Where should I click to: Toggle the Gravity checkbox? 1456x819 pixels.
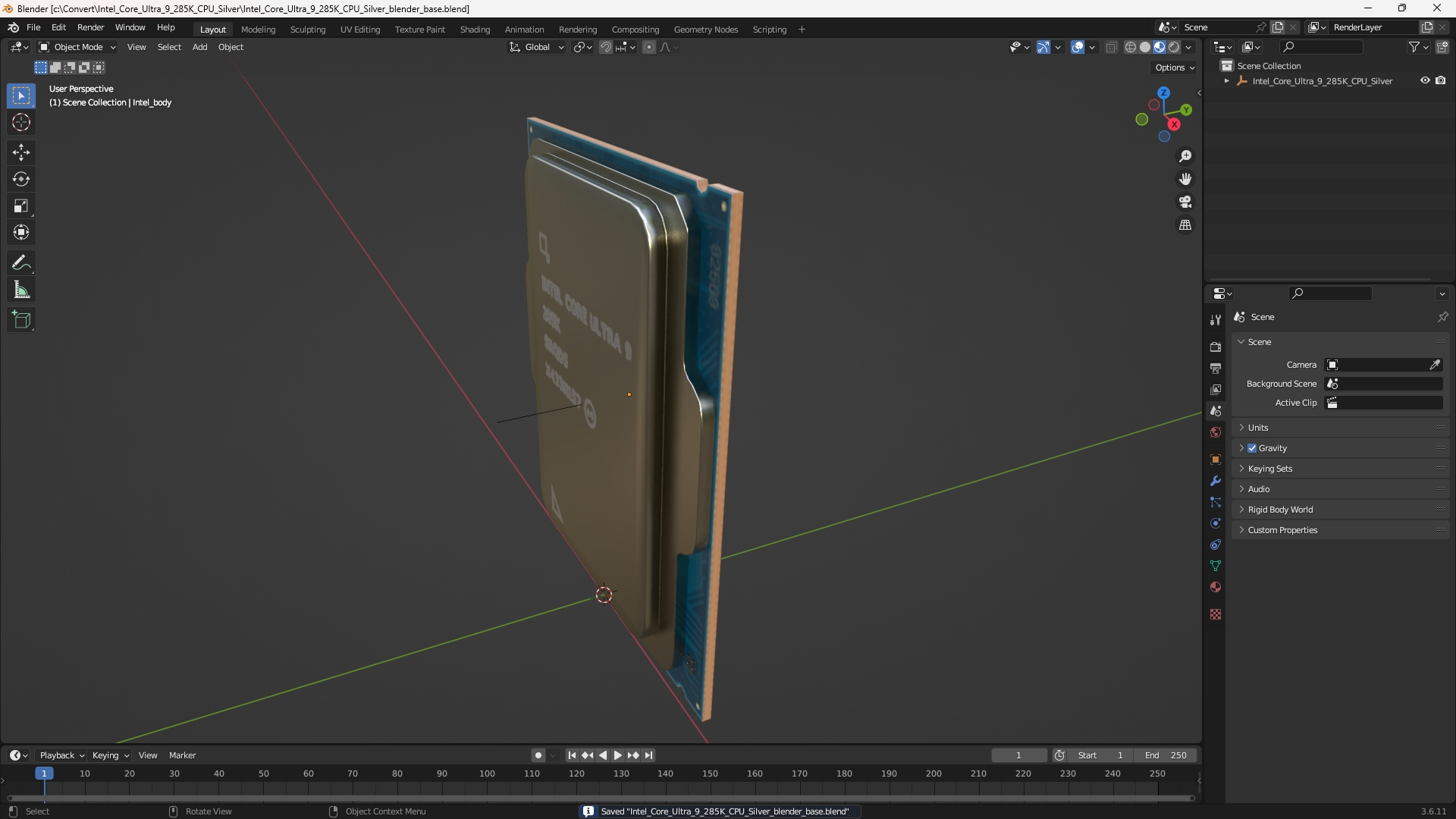pos(1252,448)
